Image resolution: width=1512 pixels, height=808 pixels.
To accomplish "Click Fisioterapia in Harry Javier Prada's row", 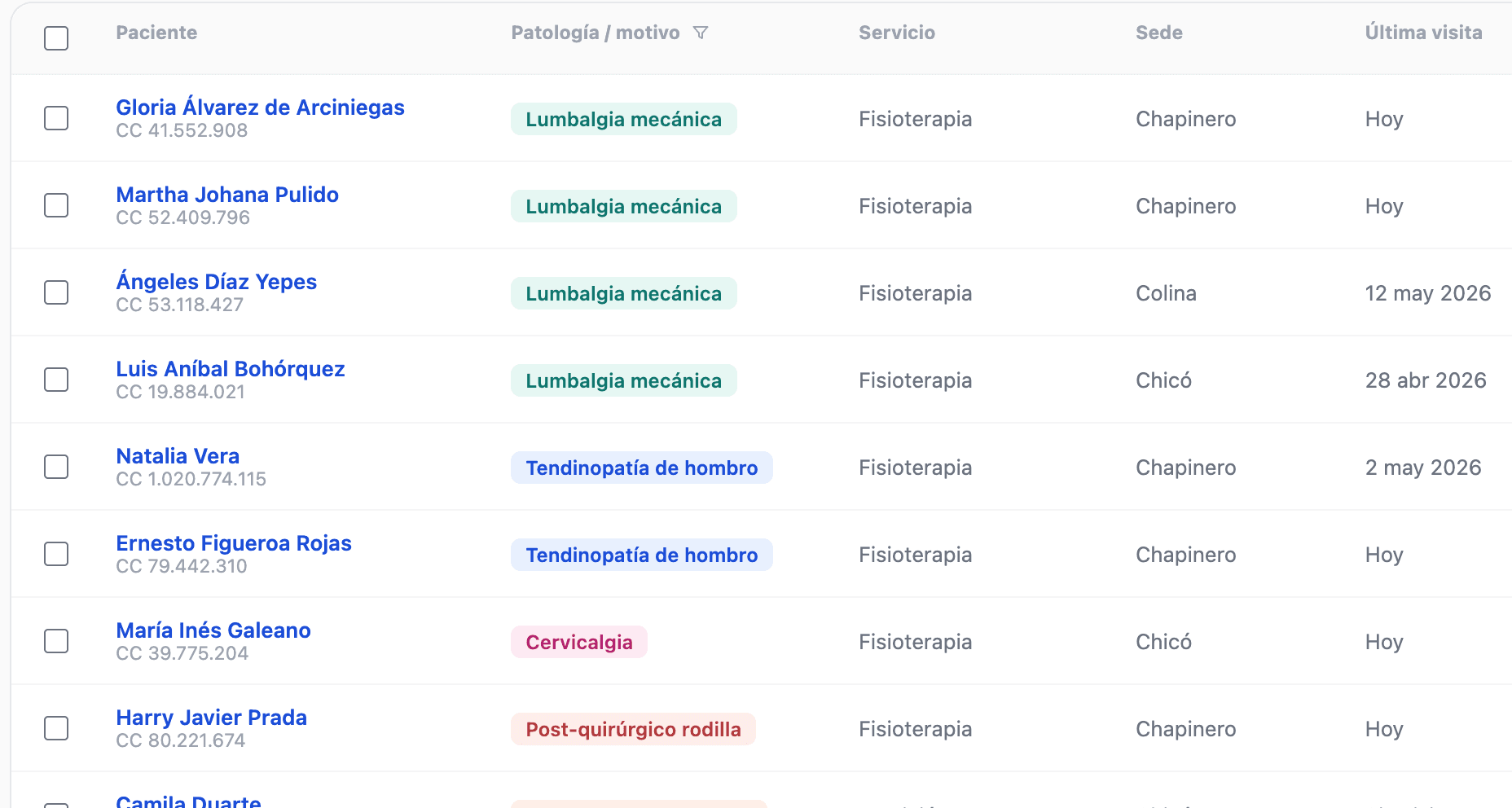I will coord(915,729).
